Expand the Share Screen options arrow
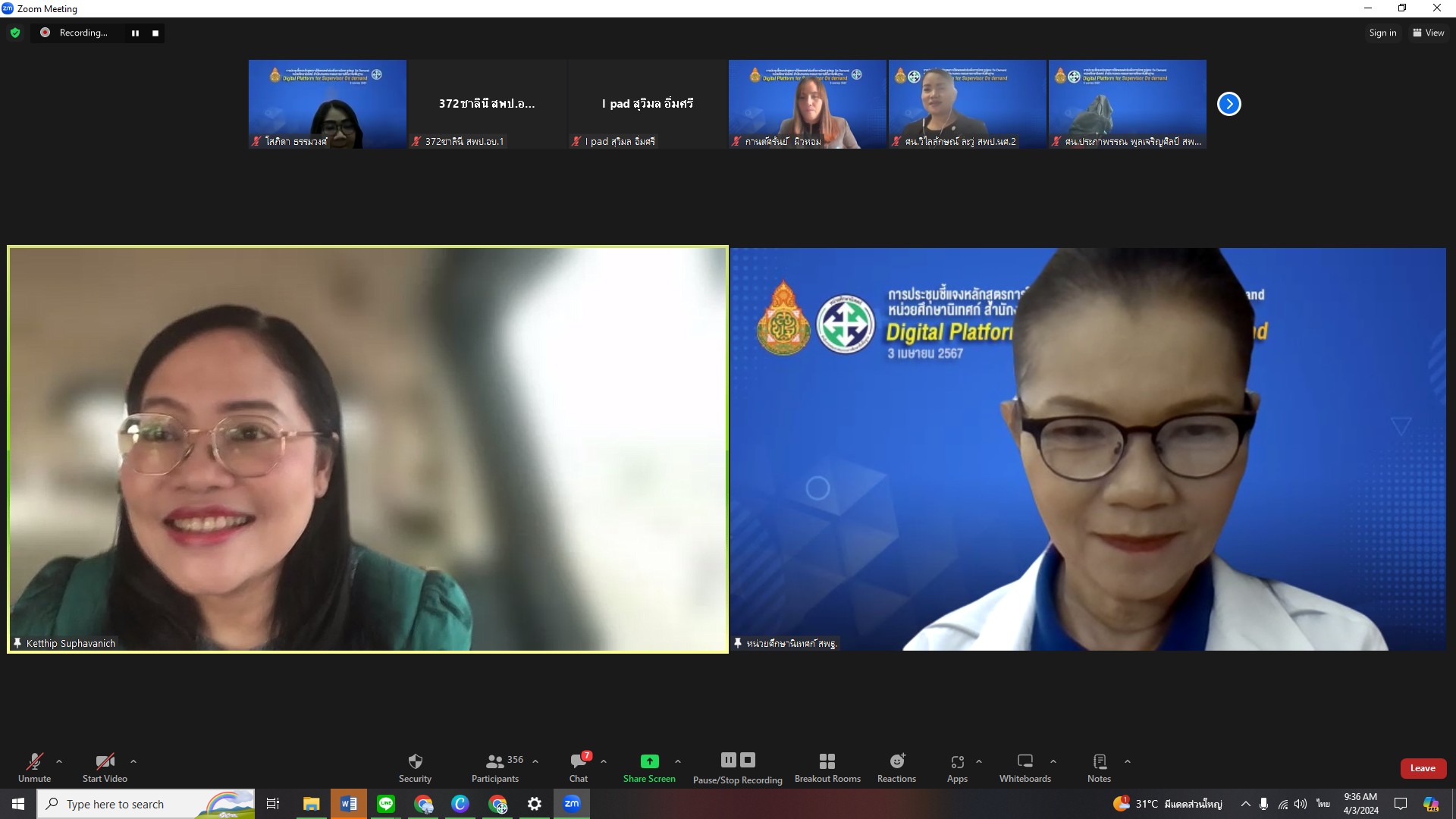The image size is (1456, 819). (x=678, y=761)
